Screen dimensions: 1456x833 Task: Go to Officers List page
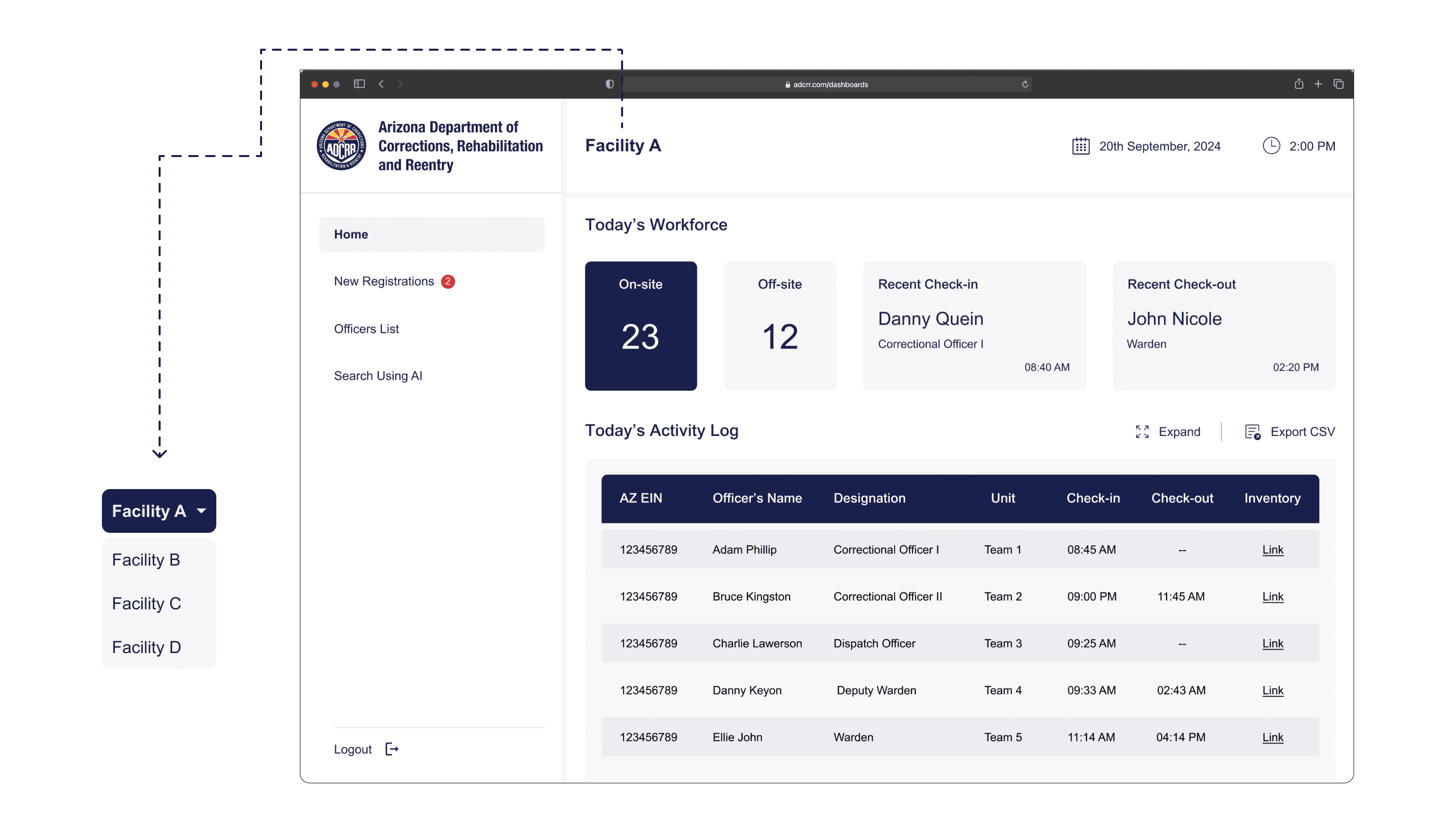pos(366,329)
